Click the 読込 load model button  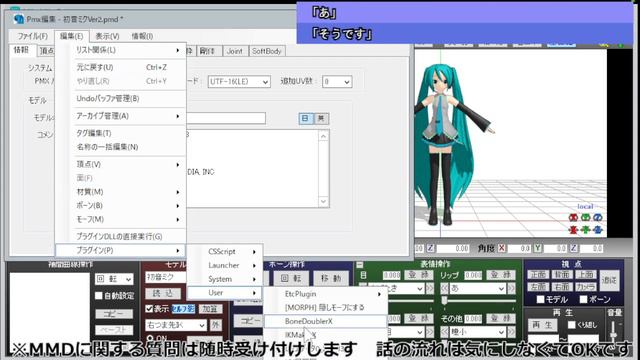click(162, 293)
